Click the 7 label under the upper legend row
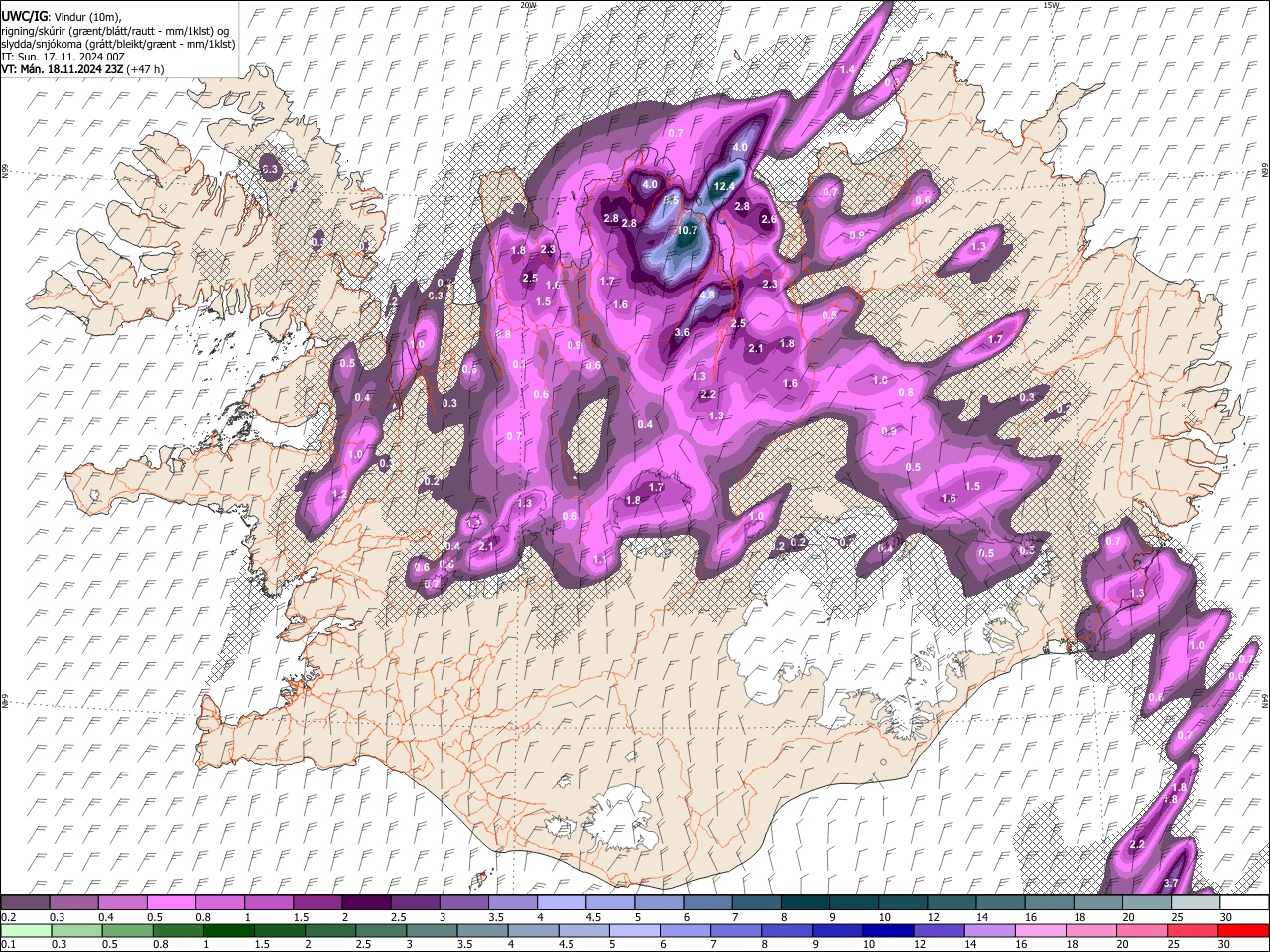Screen dimensions: 1270x952 point(735,916)
